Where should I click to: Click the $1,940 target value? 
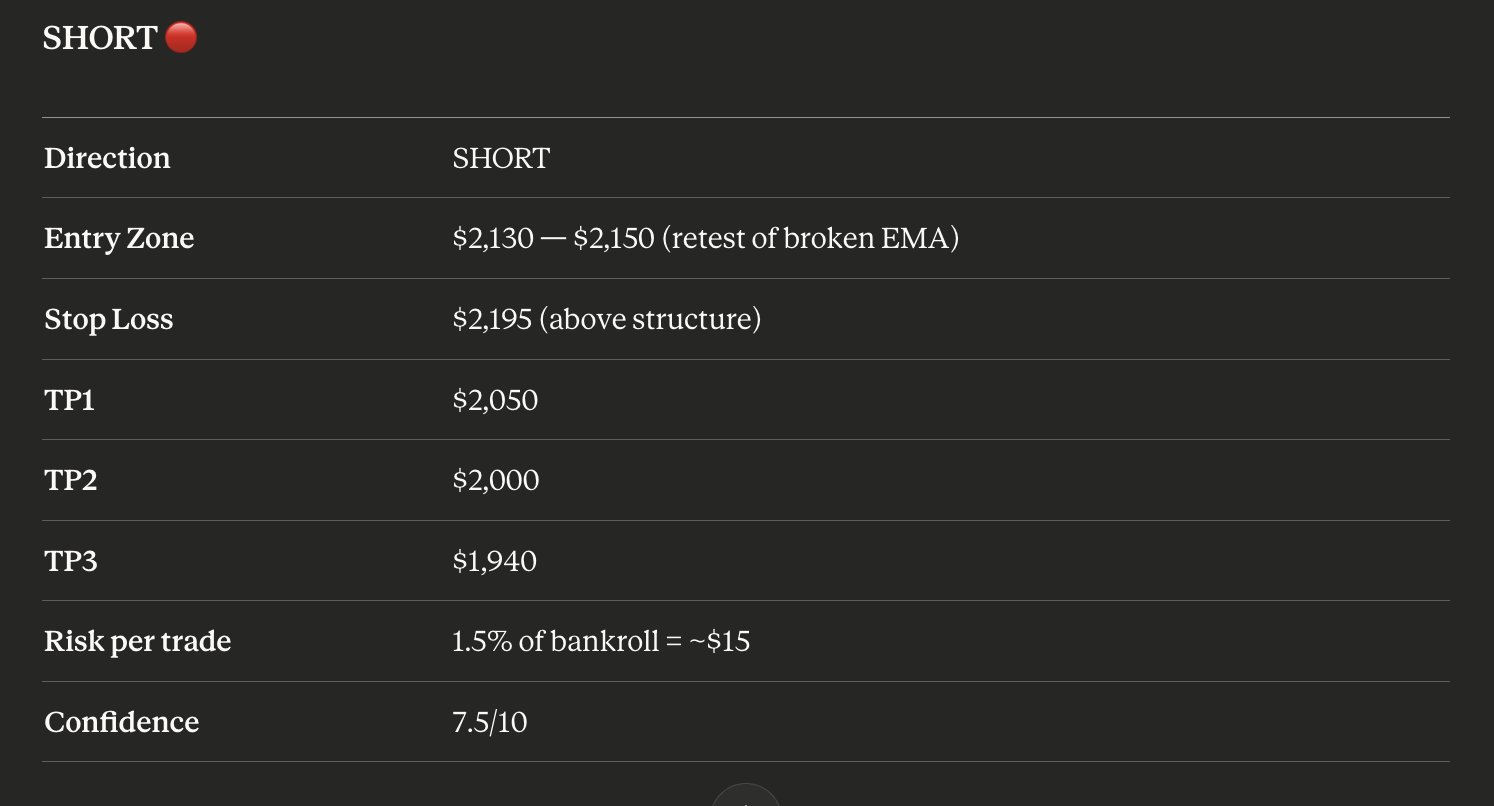pyautogui.click(x=494, y=561)
